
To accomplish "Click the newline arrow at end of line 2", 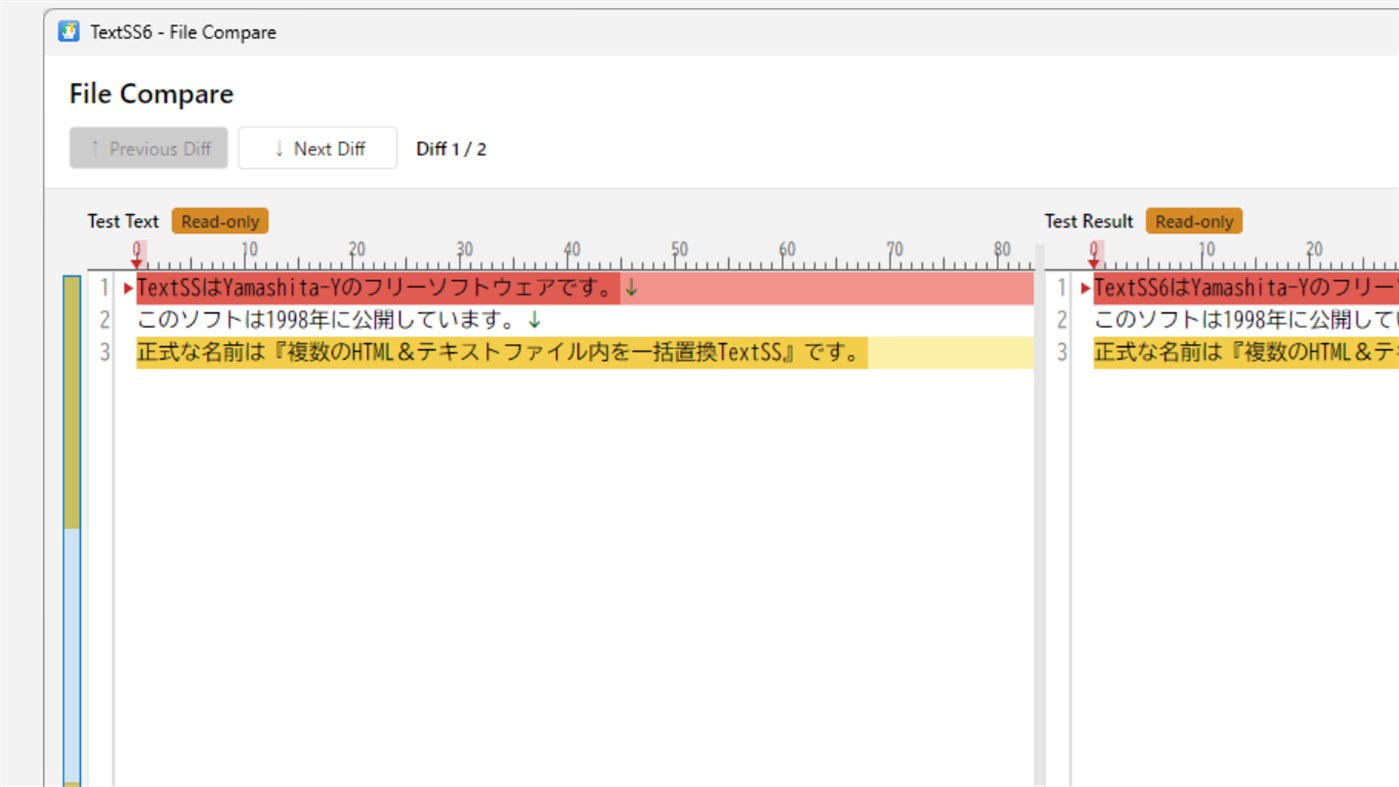I will tap(534, 320).
